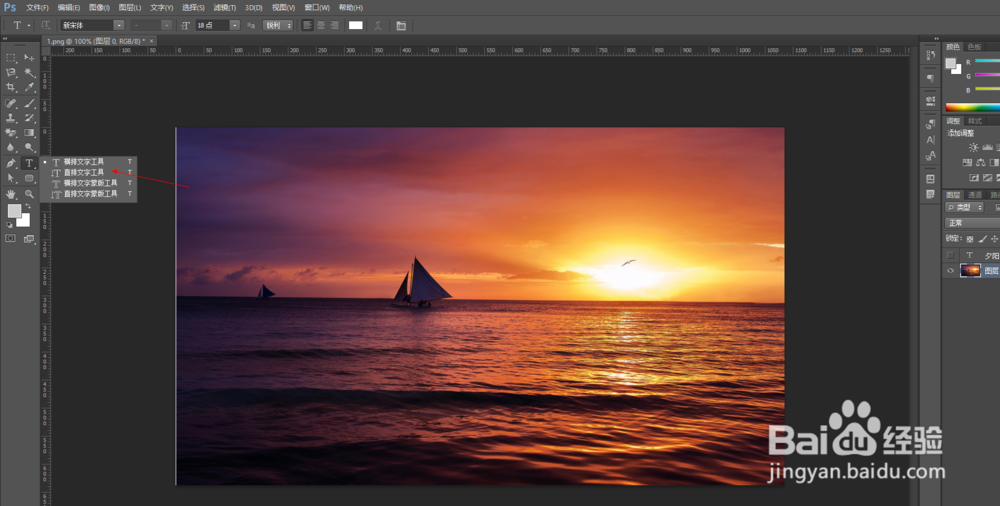Center align text

click(x=321, y=26)
